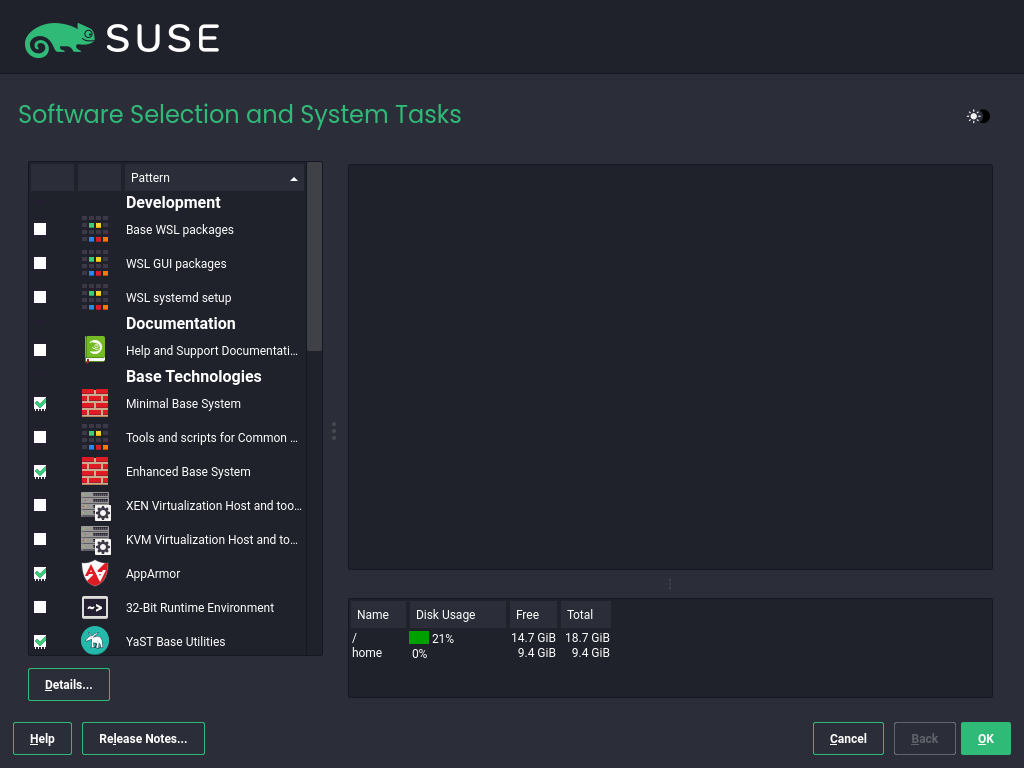
Task: Open the Release Notes
Action: (x=143, y=739)
